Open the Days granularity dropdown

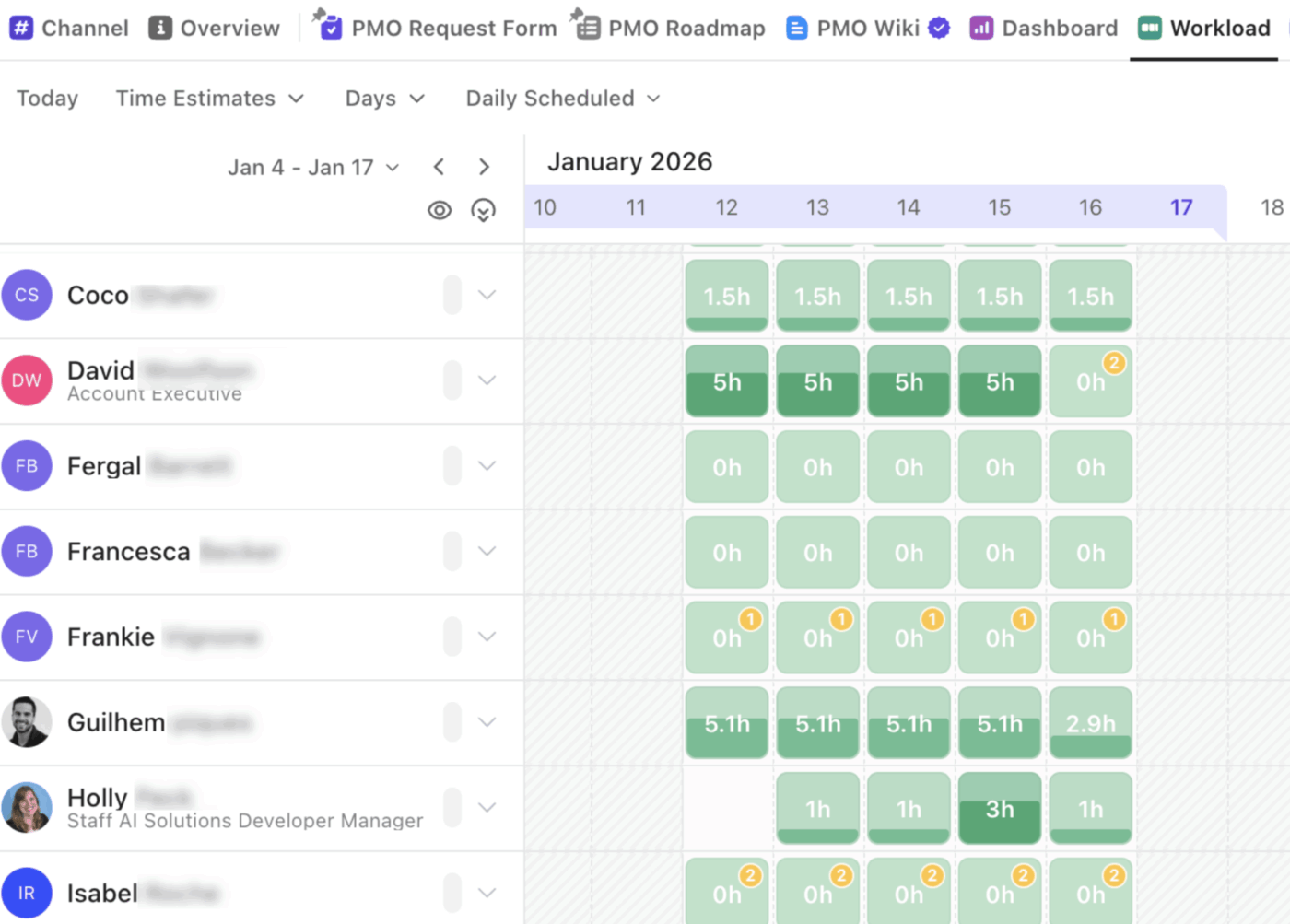coord(384,99)
